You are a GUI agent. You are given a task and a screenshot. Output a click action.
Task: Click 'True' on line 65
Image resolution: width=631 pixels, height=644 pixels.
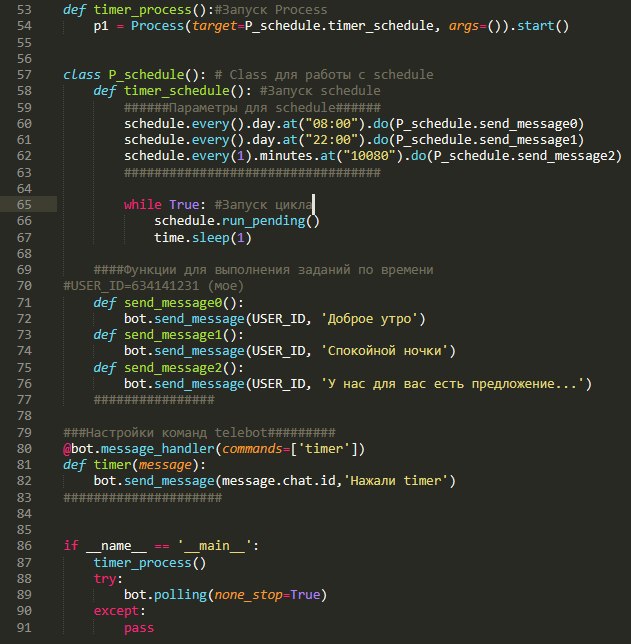[x=184, y=205]
